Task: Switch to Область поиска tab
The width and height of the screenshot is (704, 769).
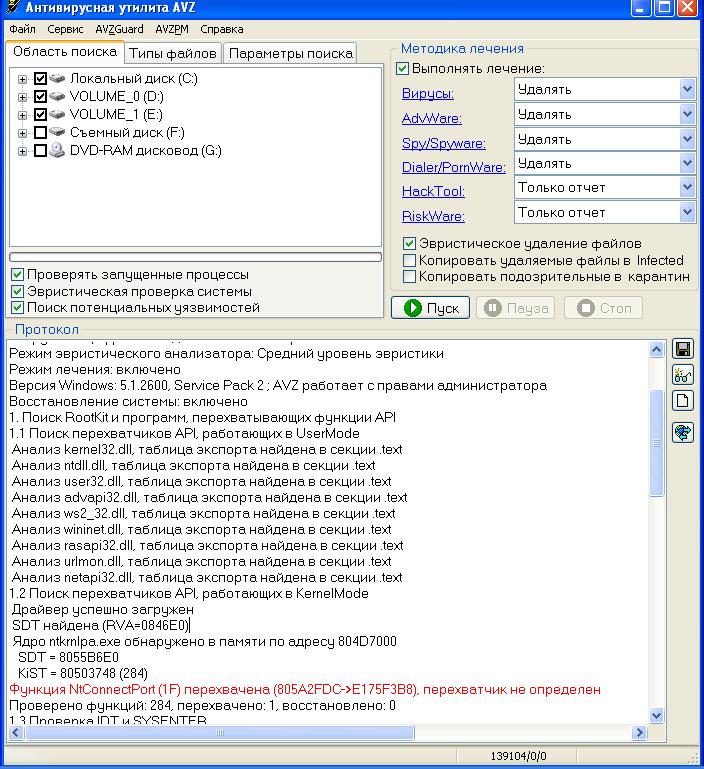Action: (65, 51)
